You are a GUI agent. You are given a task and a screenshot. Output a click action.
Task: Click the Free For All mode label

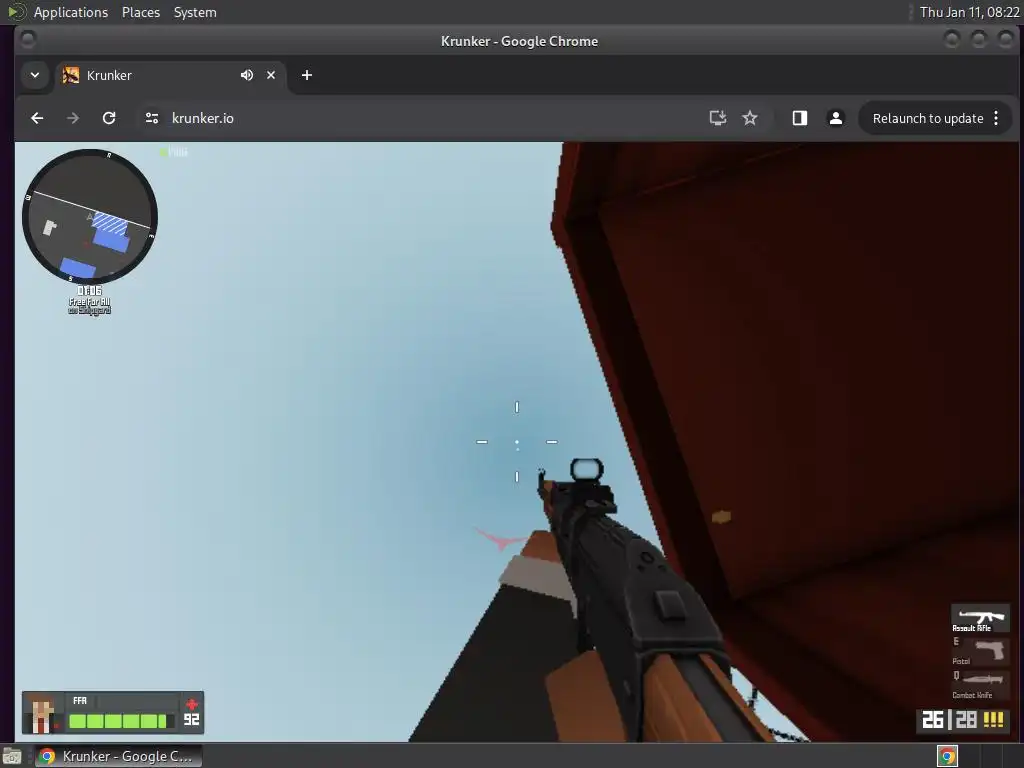tap(89, 302)
